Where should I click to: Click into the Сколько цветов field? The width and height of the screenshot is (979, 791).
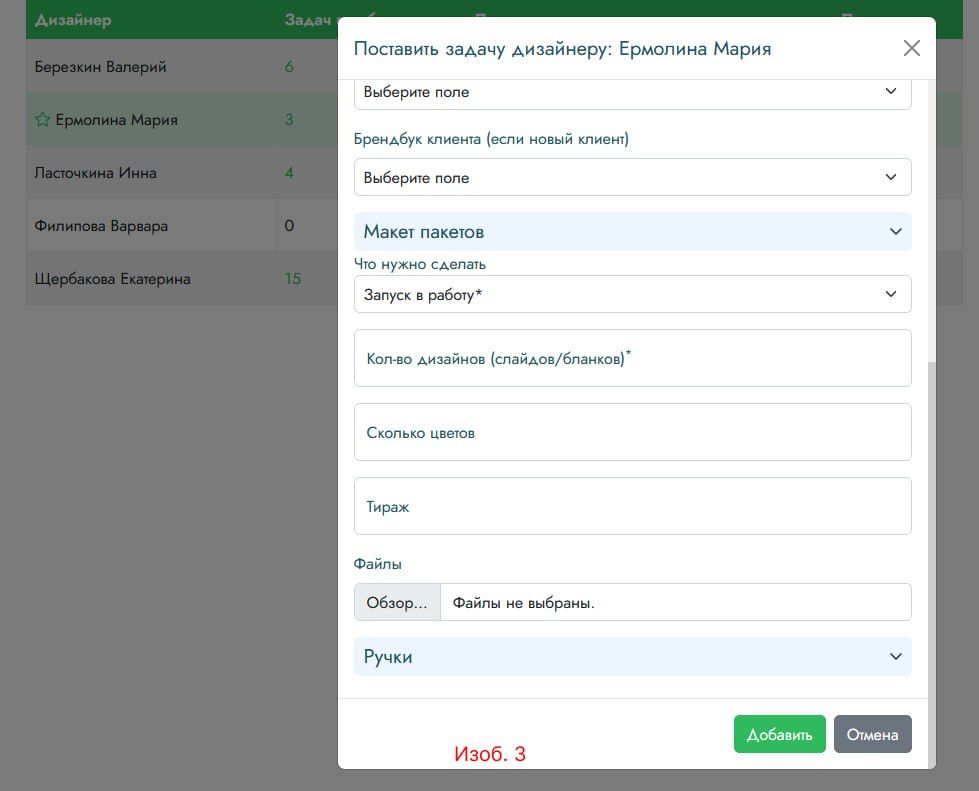(x=632, y=432)
